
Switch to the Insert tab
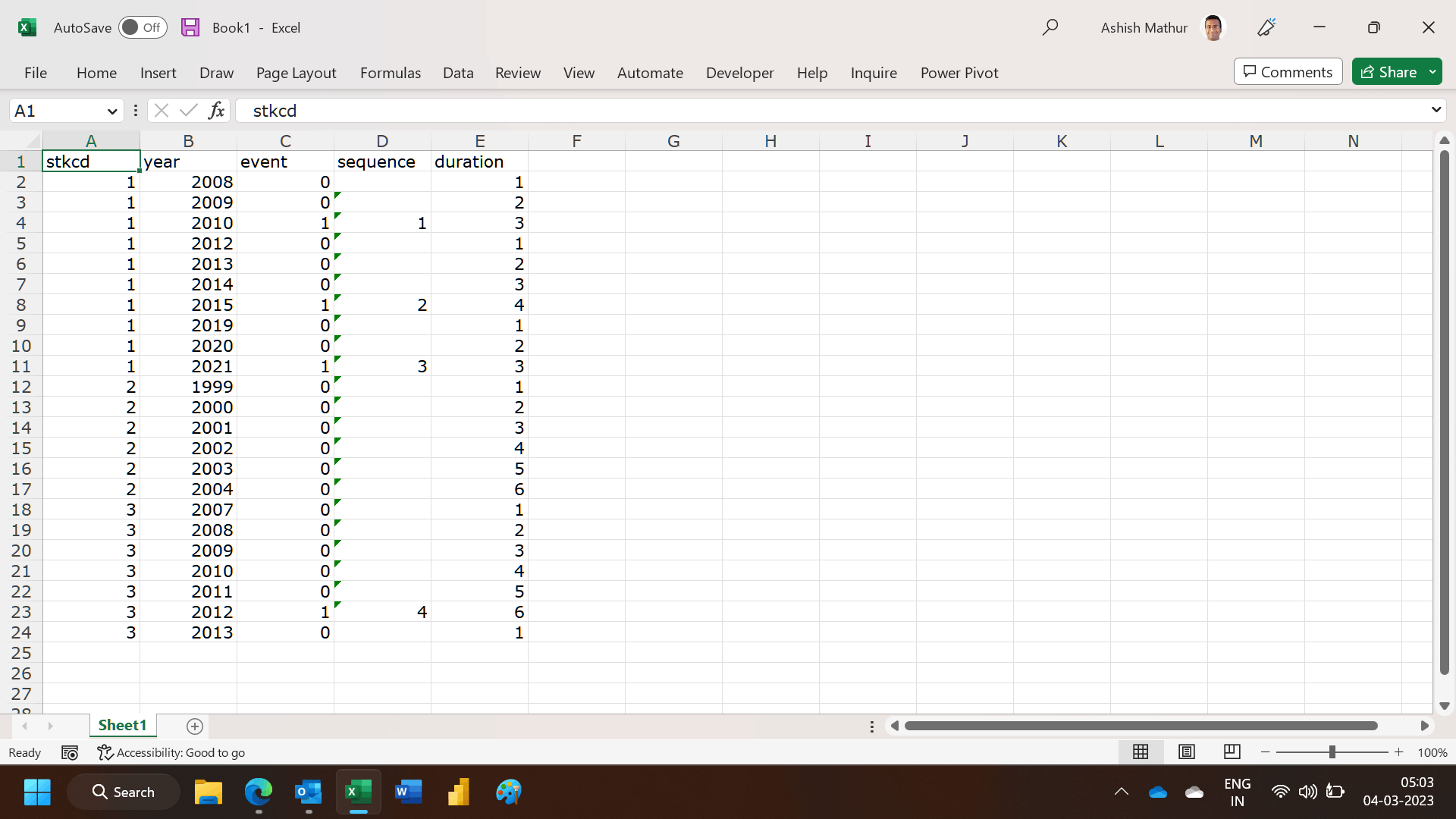point(158,73)
